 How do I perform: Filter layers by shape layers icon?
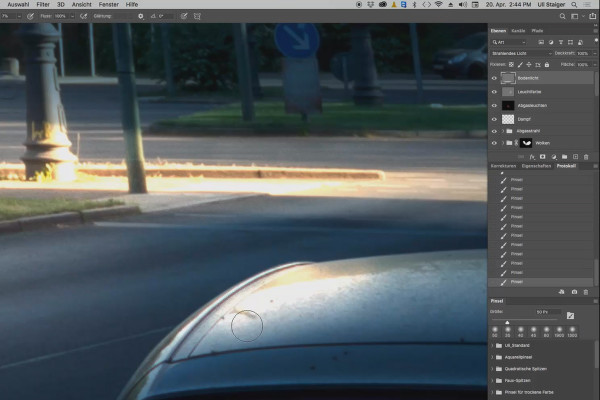[x=571, y=42]
